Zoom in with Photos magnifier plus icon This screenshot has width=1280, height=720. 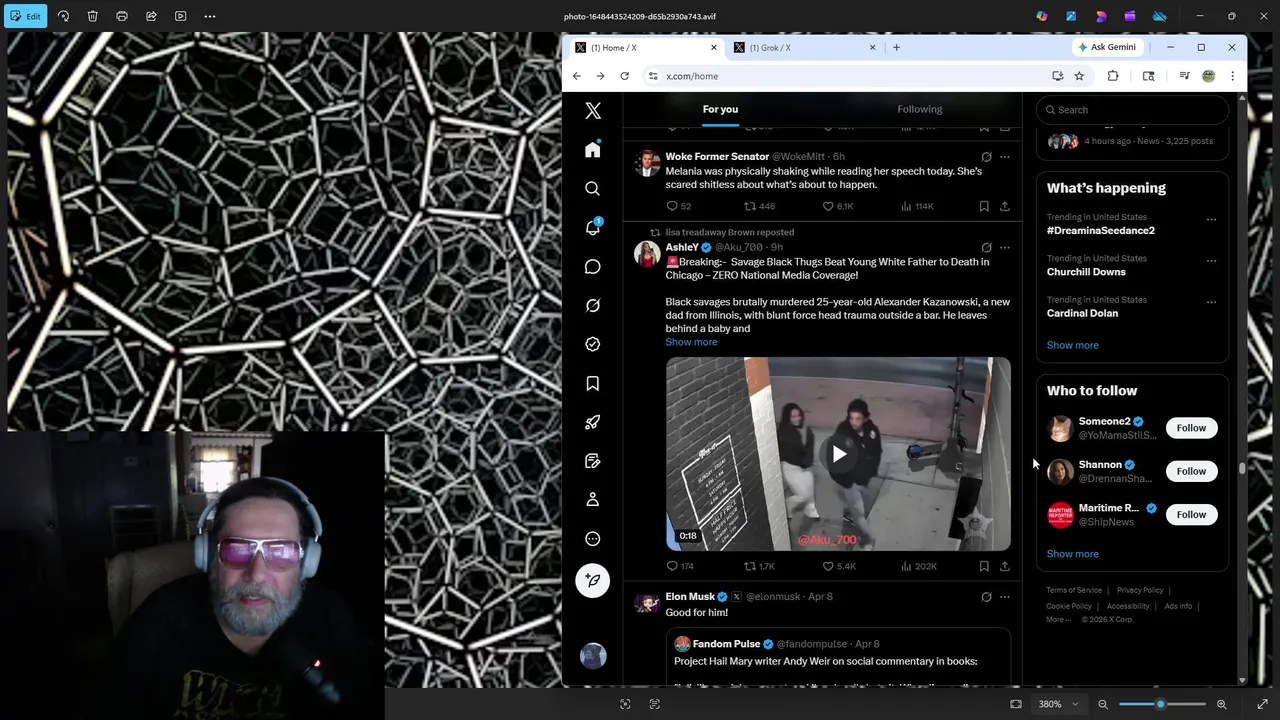coord(1221,704)
